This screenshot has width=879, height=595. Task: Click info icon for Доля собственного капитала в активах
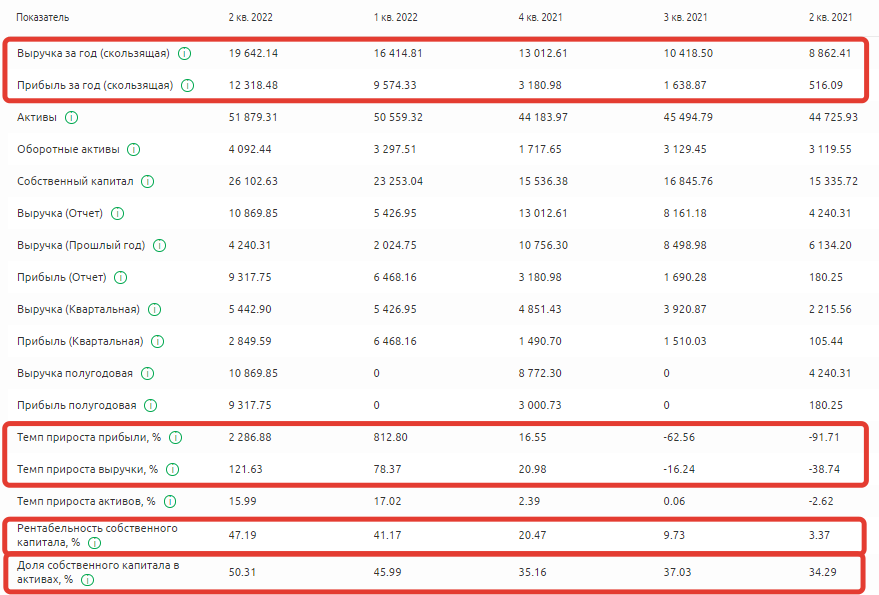[x=87, y=579]
